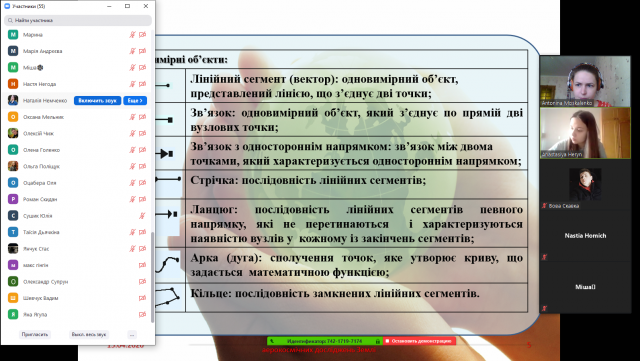The height and width of the screenshot is (361, 640).
Task: Select participant name Ольга Поліщук
Action: click(x=41, y=167)
